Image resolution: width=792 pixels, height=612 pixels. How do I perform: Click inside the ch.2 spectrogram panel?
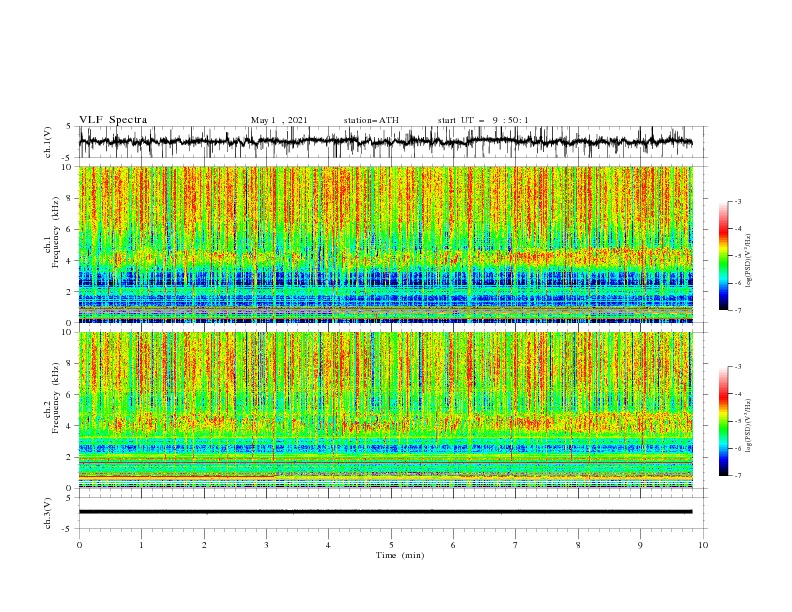(385, 410)
